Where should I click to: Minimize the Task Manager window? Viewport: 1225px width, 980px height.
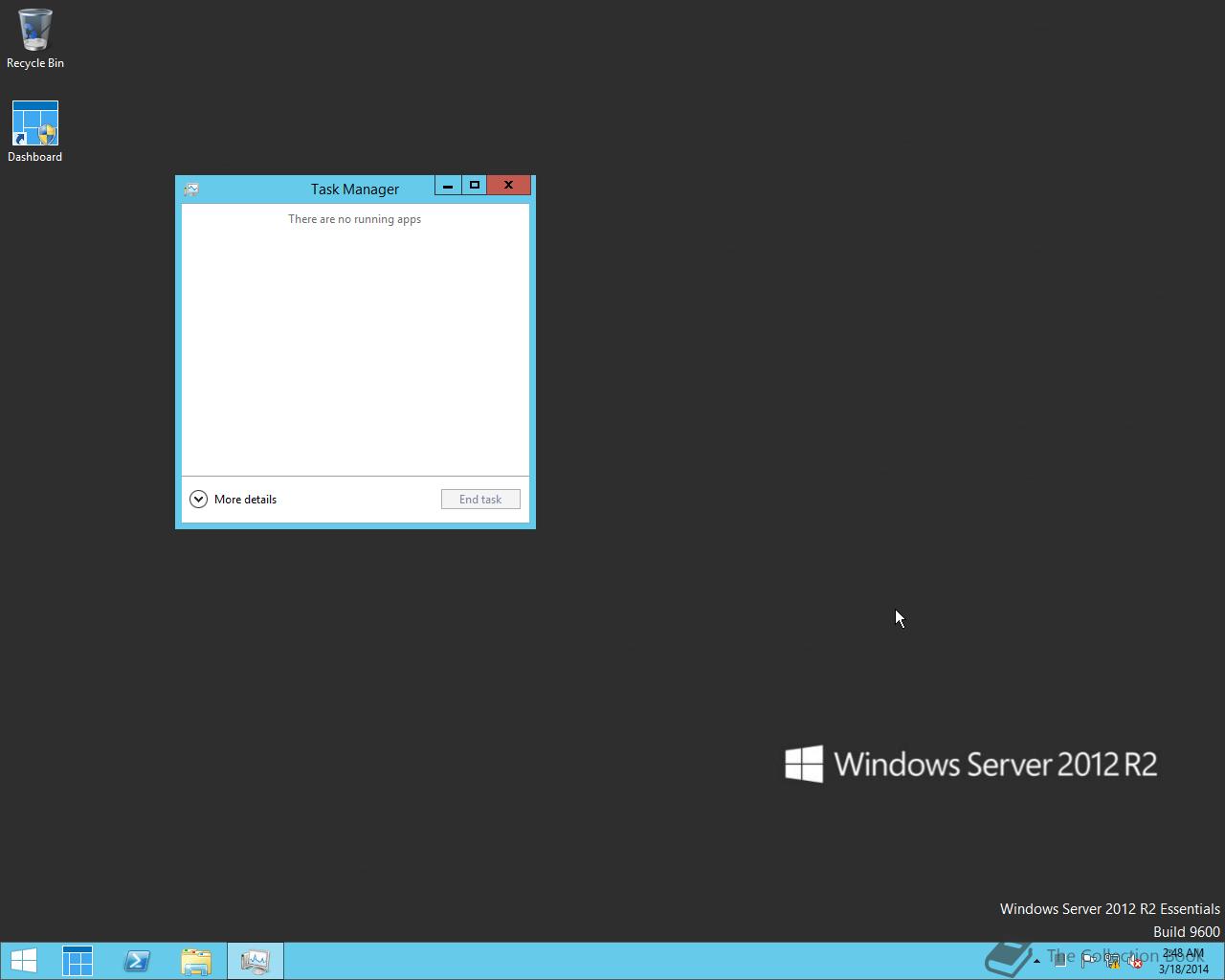448,185
